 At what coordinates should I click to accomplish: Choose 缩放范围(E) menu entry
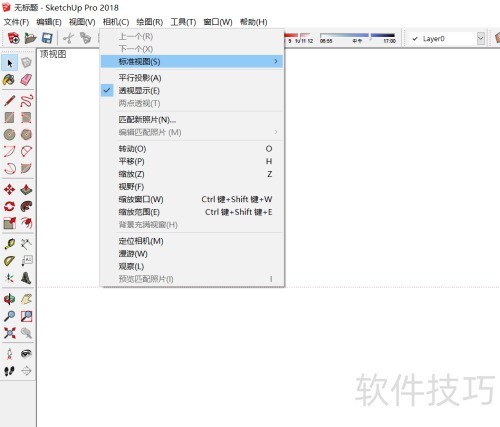click(192, 212)
